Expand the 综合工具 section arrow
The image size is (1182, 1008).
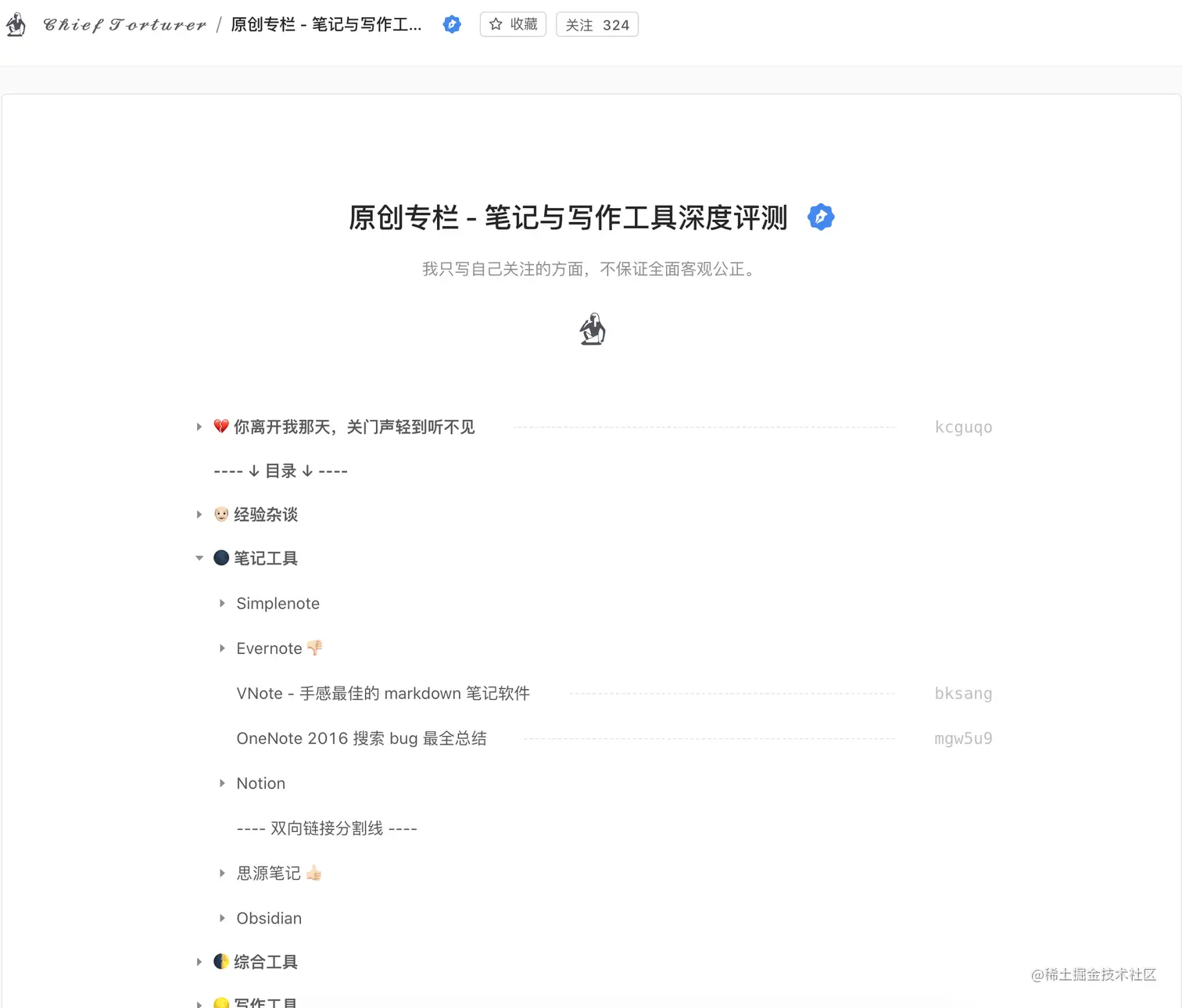click(199, 962)
